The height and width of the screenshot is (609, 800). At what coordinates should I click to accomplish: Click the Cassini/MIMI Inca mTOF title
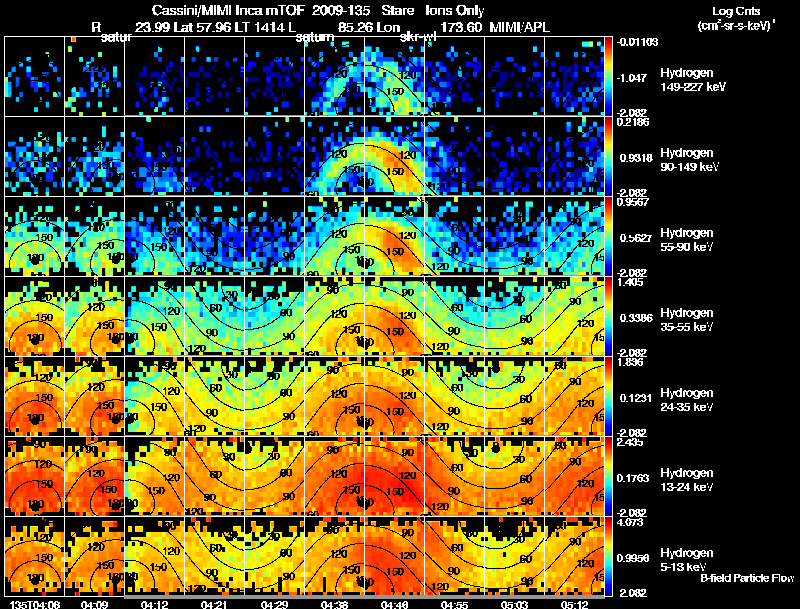coord(229,10)
